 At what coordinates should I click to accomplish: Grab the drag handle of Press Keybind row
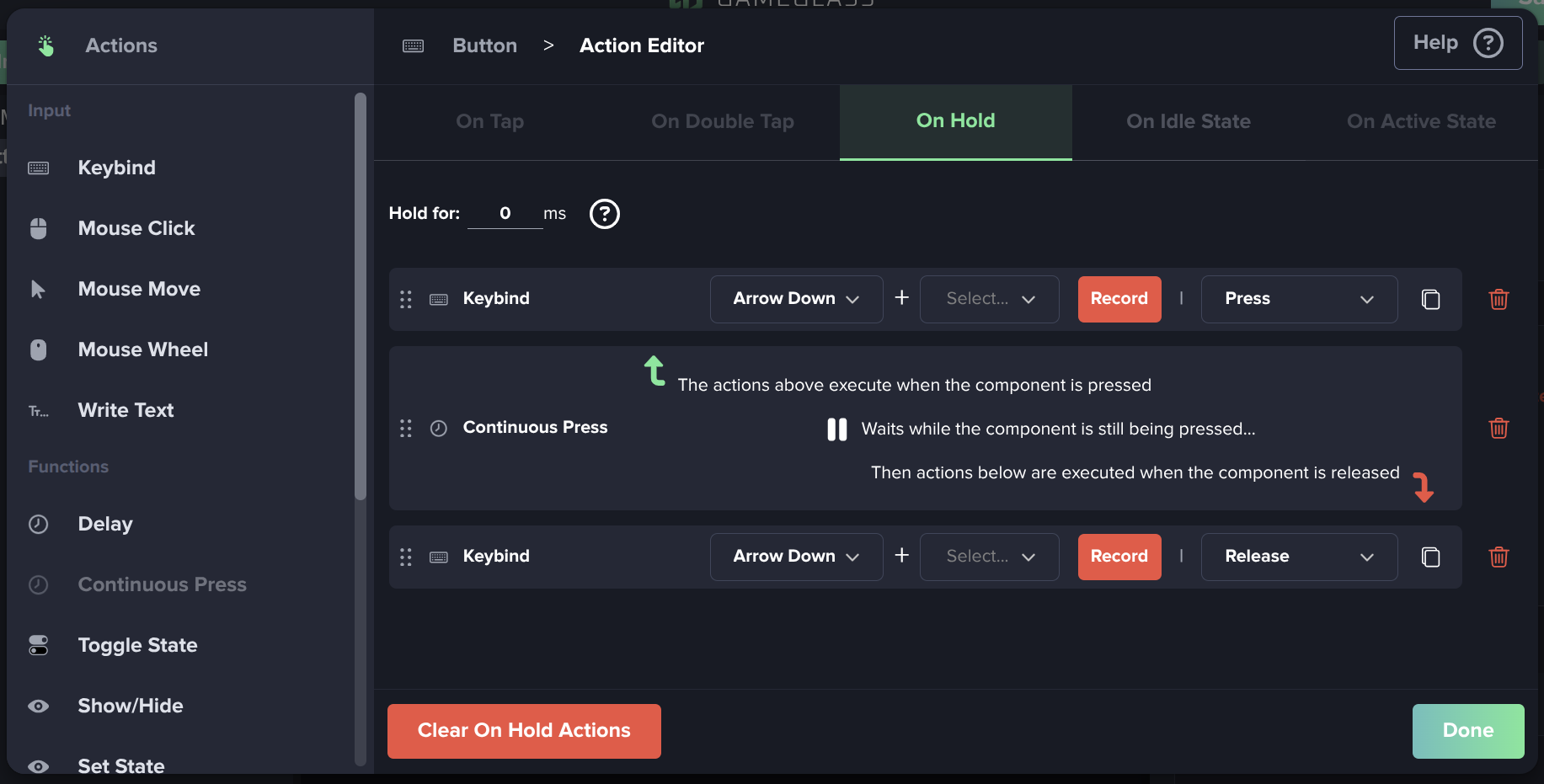pos(405,299)
